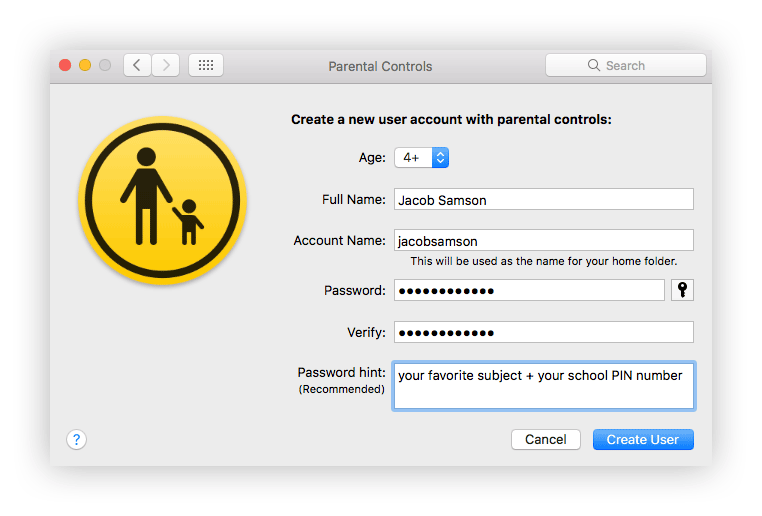
Task: Open the Age dropdown showing 4+
Action: (421, 157)
